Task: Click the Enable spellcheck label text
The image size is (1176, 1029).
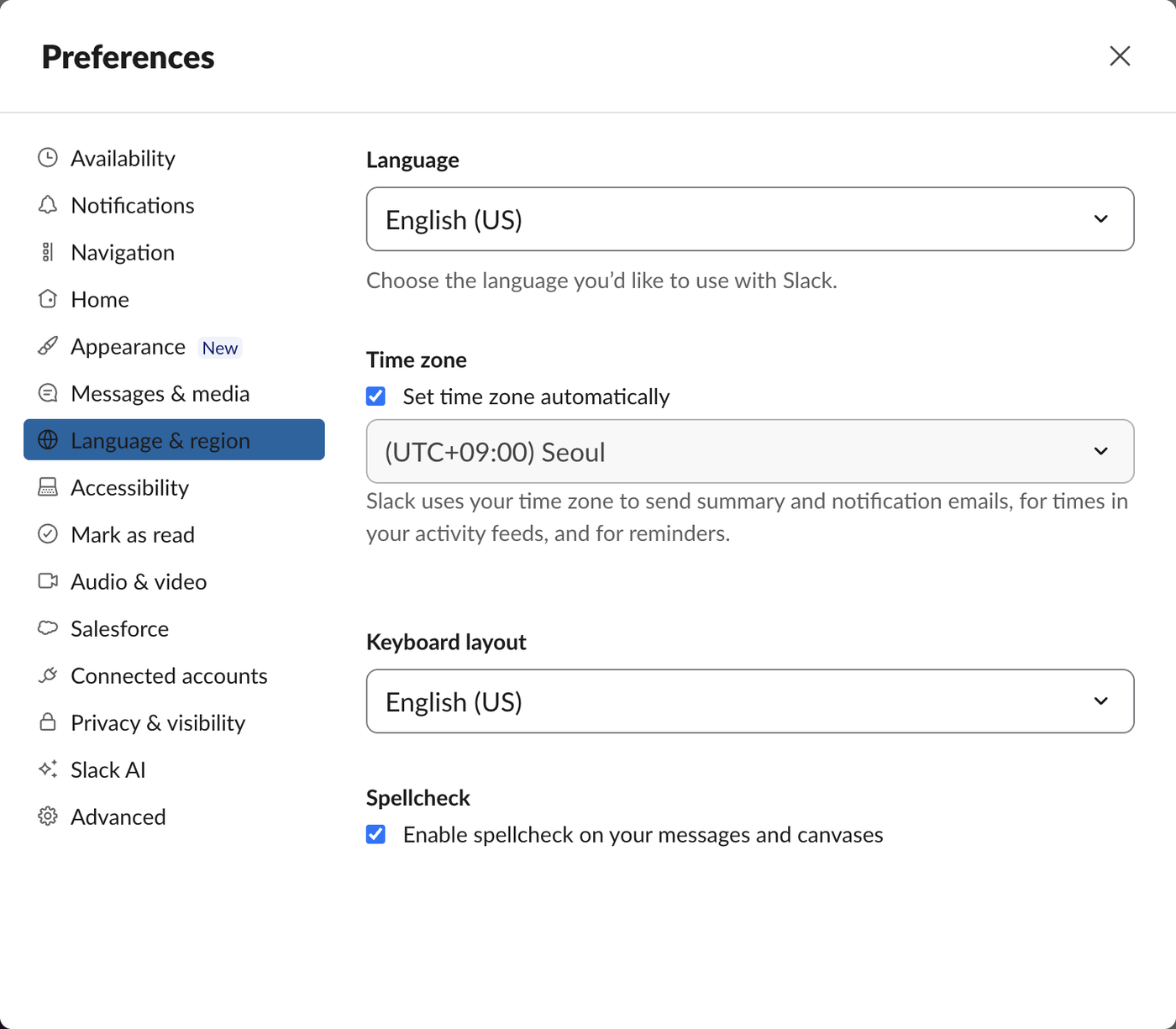Action: point(643,835)
